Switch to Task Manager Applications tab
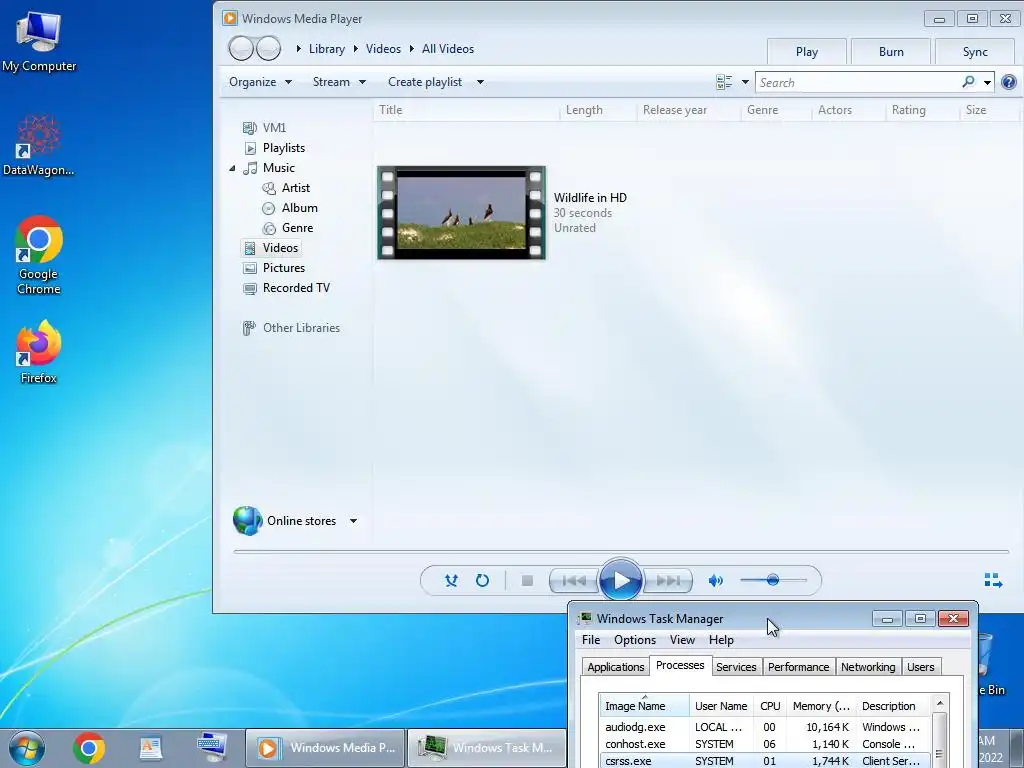This screenshot has height=768, width=1024. 615,667
